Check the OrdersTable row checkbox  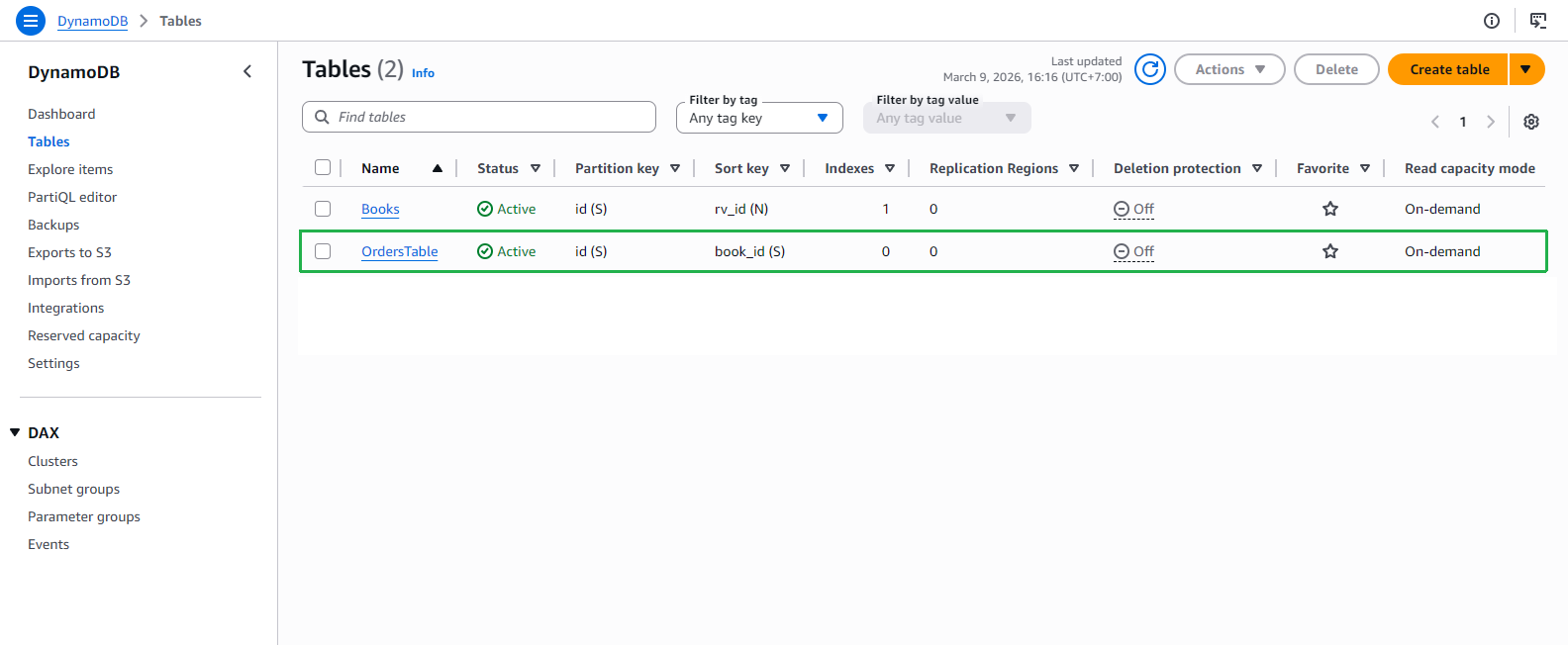click(x=323, y=251)
